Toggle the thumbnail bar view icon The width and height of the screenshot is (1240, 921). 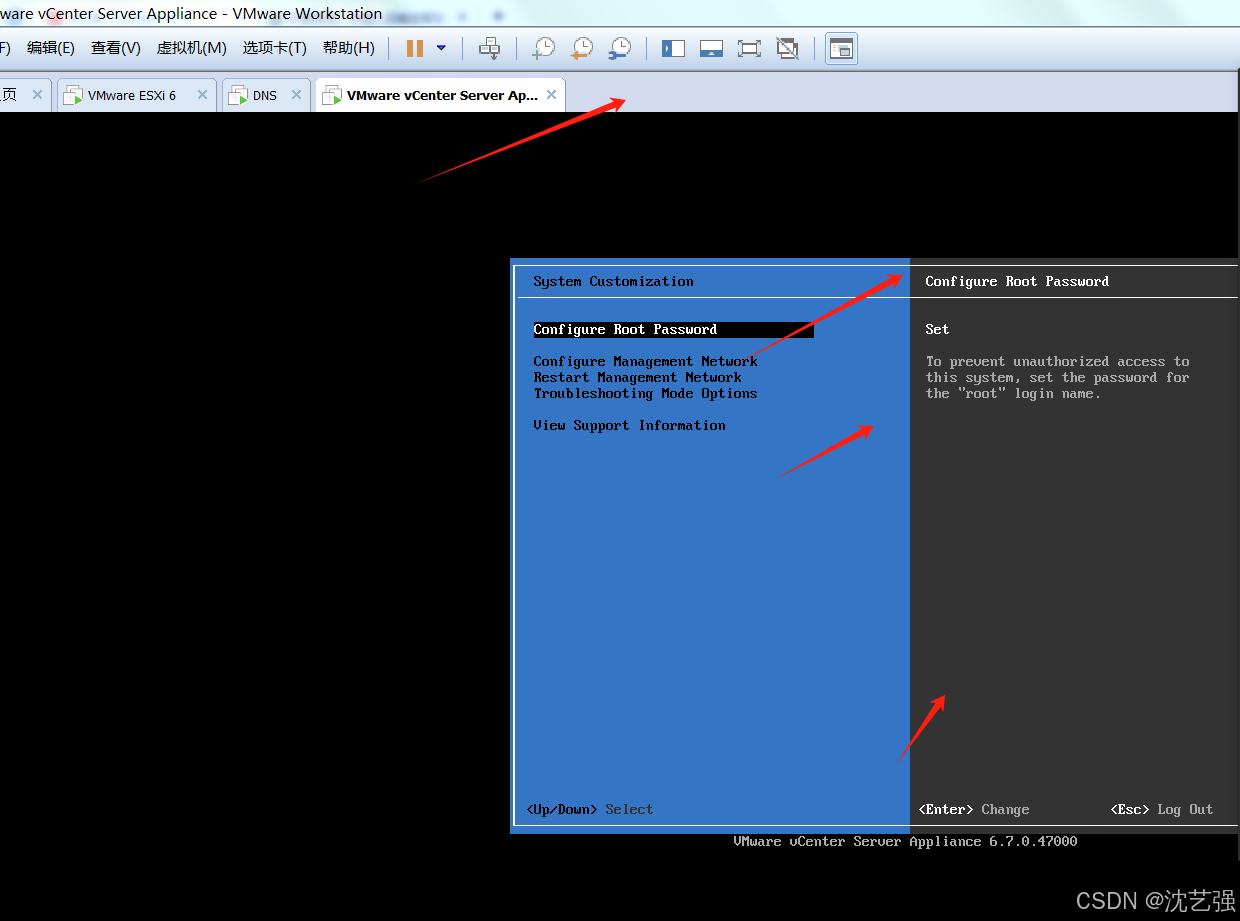711,48
